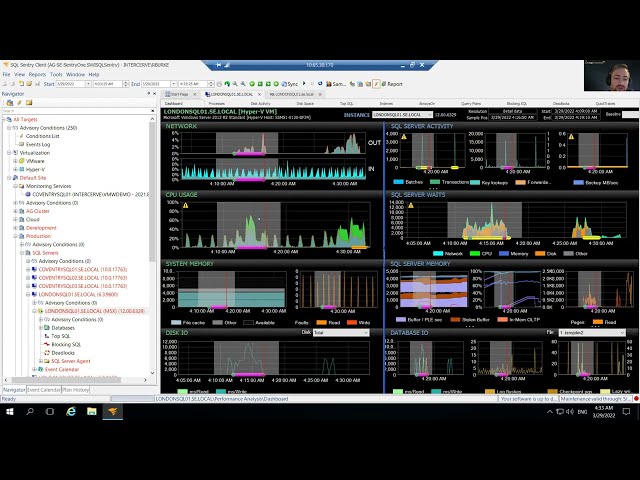Expand the AG Cluster tree node
The height and width of the screenshot is (480, 640).
click(x=16, y=211)
